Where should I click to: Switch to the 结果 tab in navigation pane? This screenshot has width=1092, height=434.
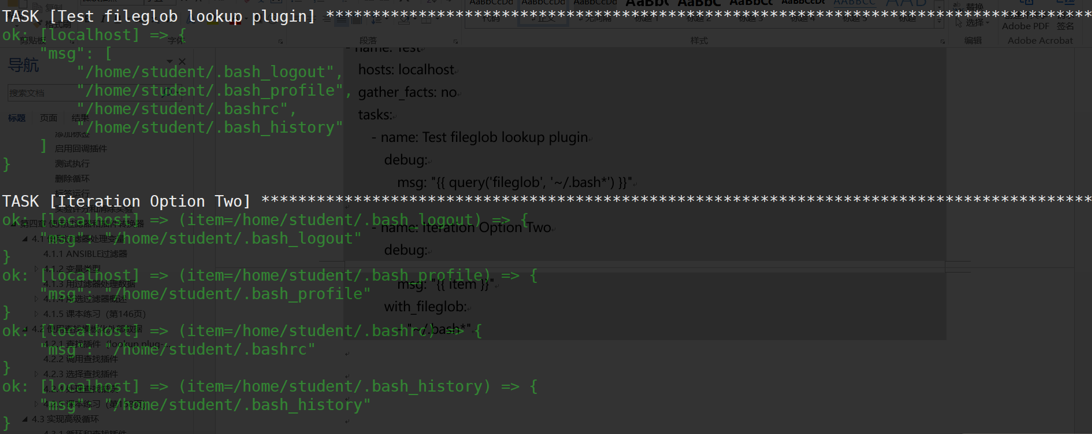(x=80, y=118)
